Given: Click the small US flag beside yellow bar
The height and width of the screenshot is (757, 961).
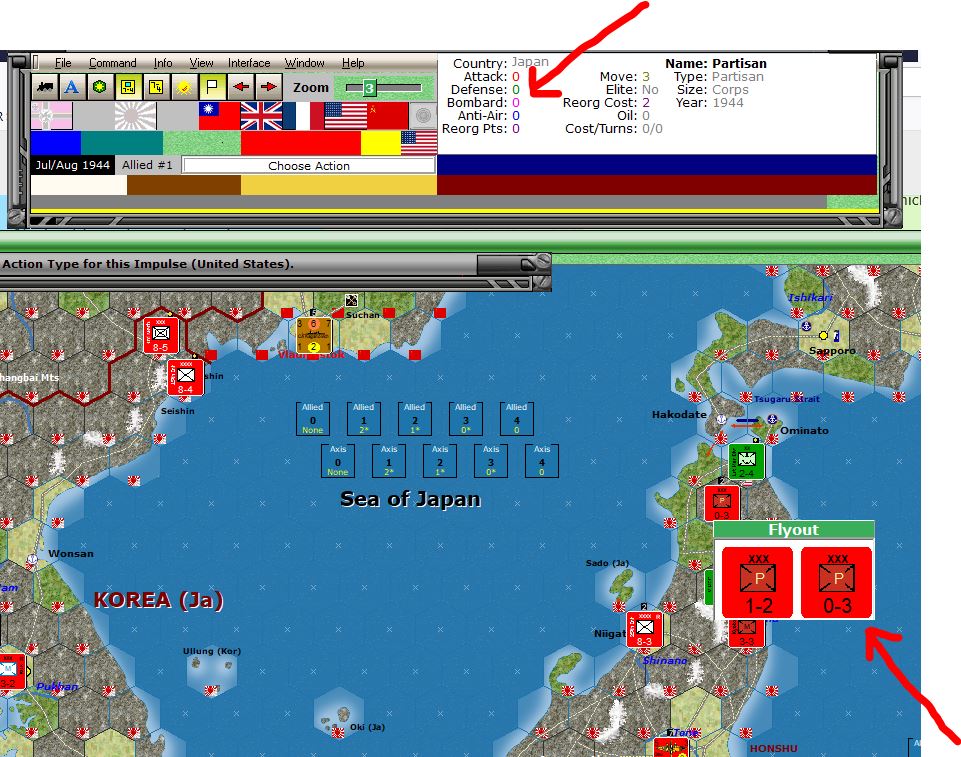Looking at the screenshot, I should tap(419, 143).
